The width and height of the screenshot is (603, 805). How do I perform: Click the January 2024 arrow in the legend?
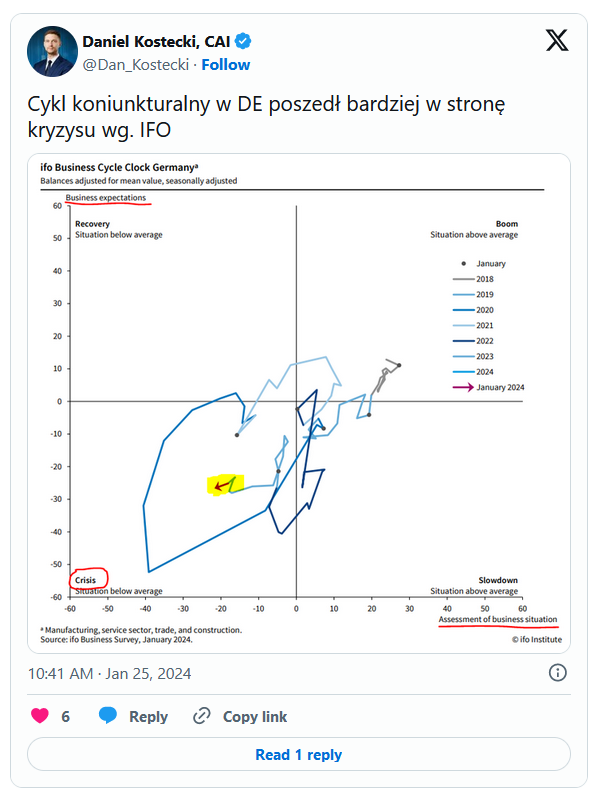(464, 387)
